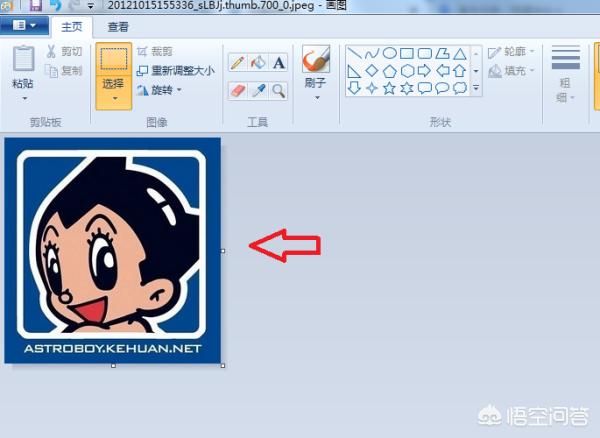Viewport: 600px width, 438px height.
Task: Select the Pencil tool
Action: pyautogui.click(x=238, y=62)
